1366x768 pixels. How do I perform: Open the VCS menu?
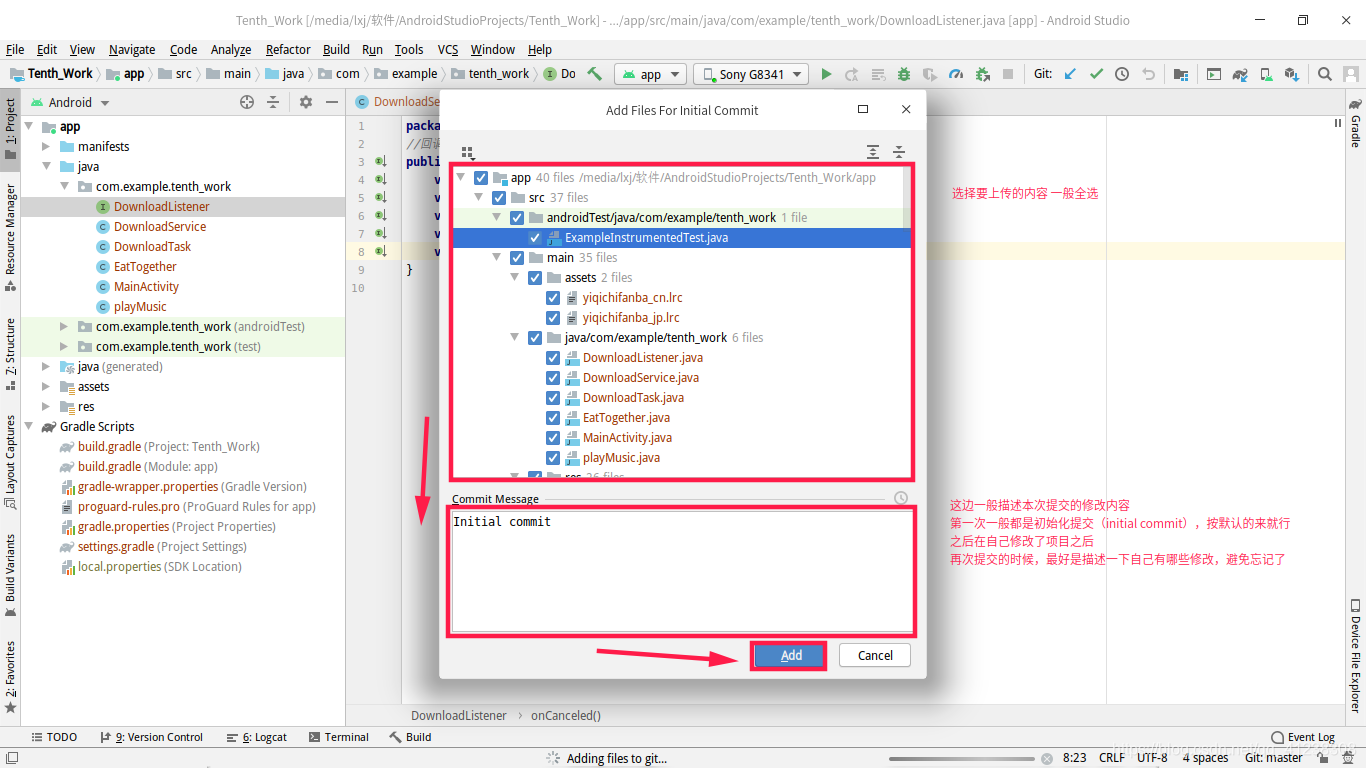pyautogui.click(x=448, y=49)
